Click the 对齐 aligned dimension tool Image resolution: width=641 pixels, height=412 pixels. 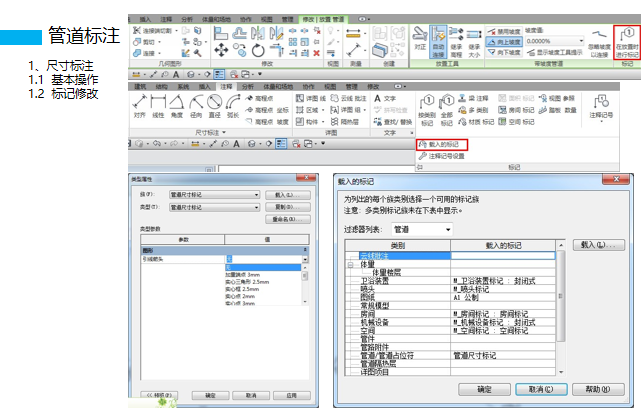139,107
